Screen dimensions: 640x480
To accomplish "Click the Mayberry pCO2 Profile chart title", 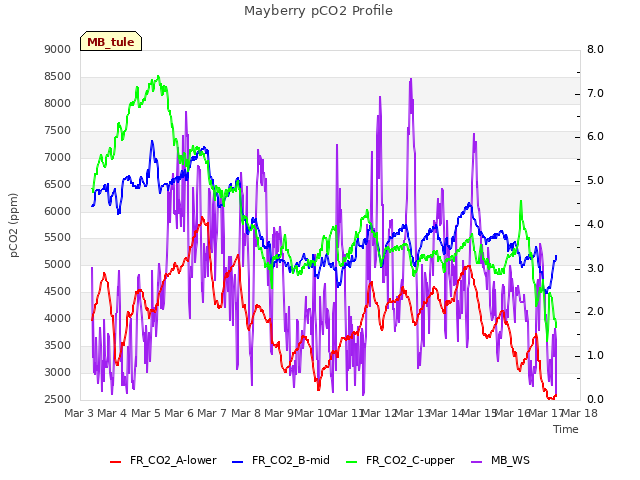I will coord(318,11).
